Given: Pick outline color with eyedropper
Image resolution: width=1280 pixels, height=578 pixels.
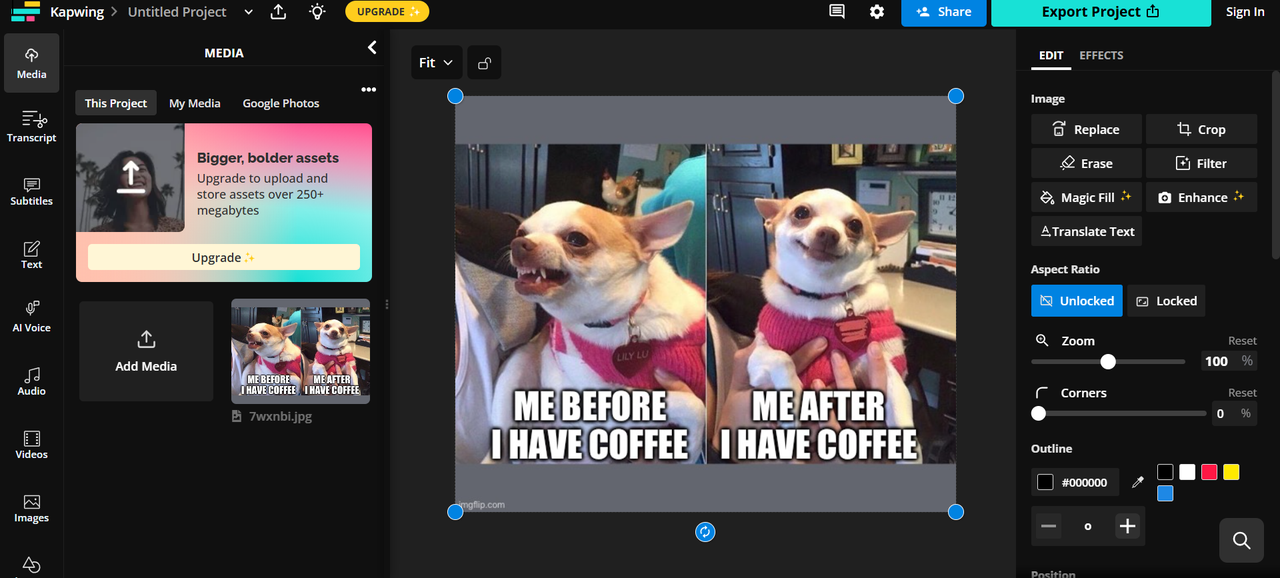Looking at the screenshot, I should pos(1137,482).
